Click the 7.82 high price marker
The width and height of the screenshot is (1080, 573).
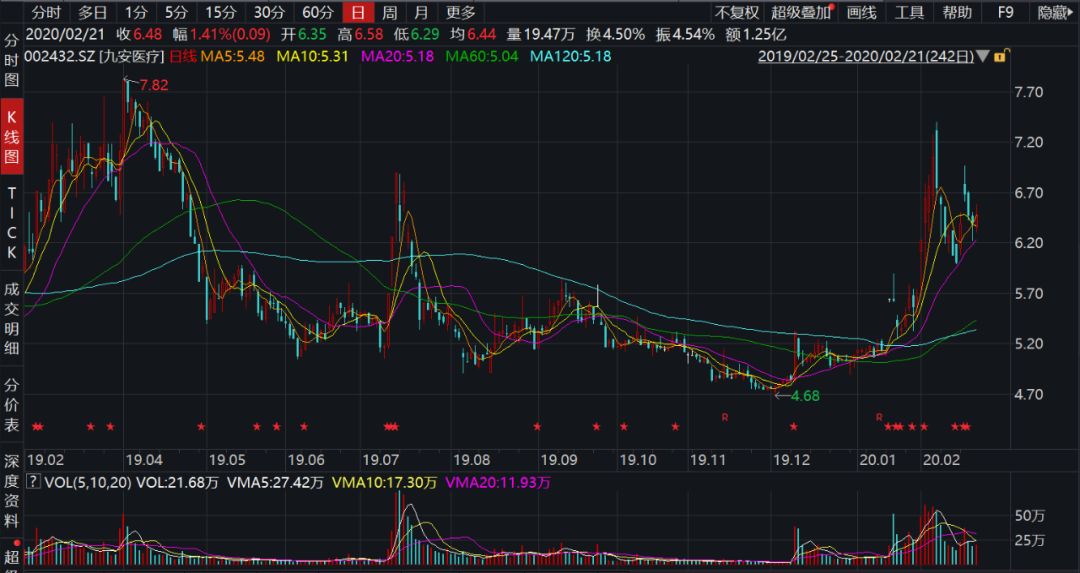[x=152, y=85]
